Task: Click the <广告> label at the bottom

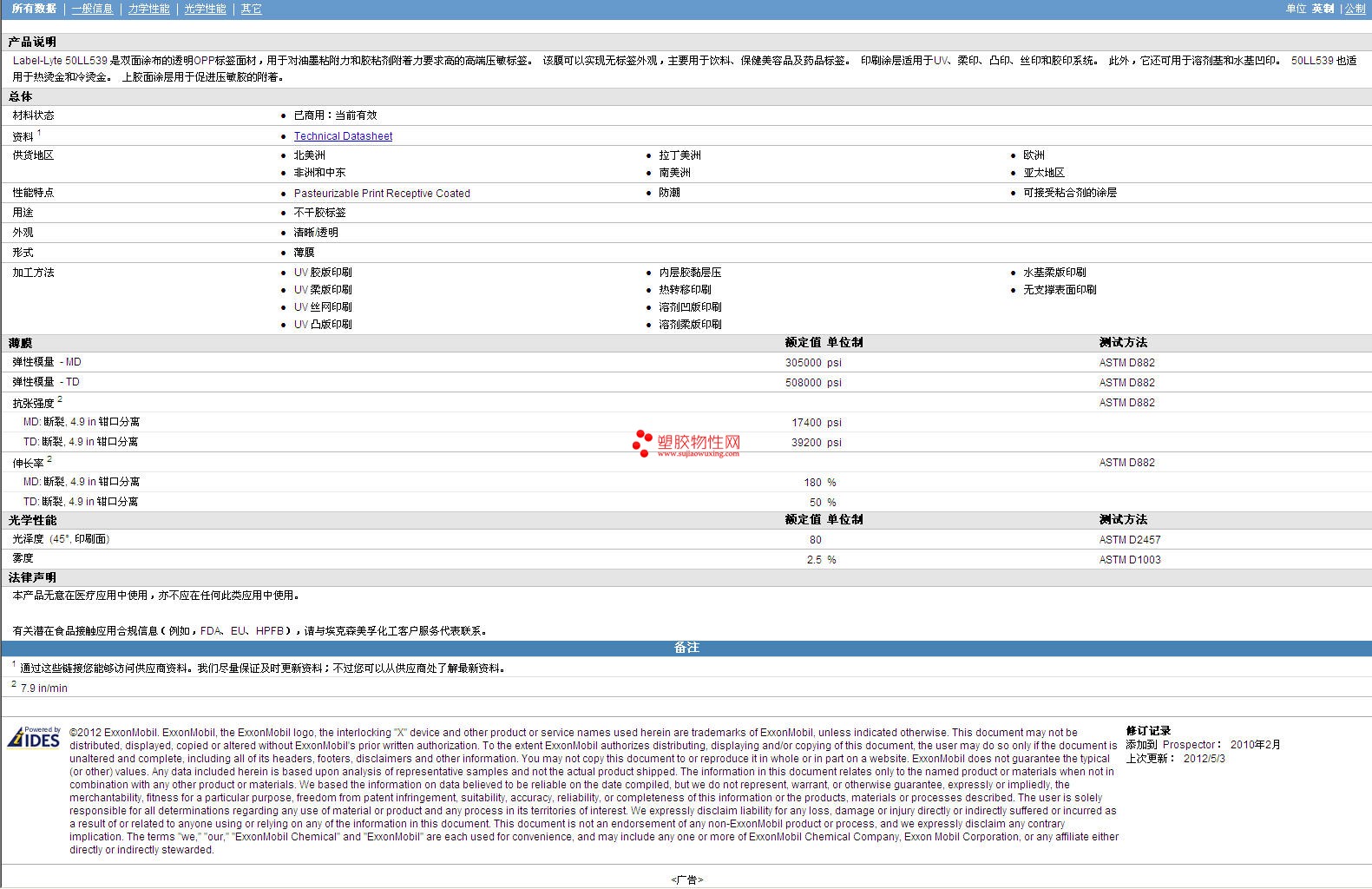Action: pyautogui.click(x=686, y=879)
